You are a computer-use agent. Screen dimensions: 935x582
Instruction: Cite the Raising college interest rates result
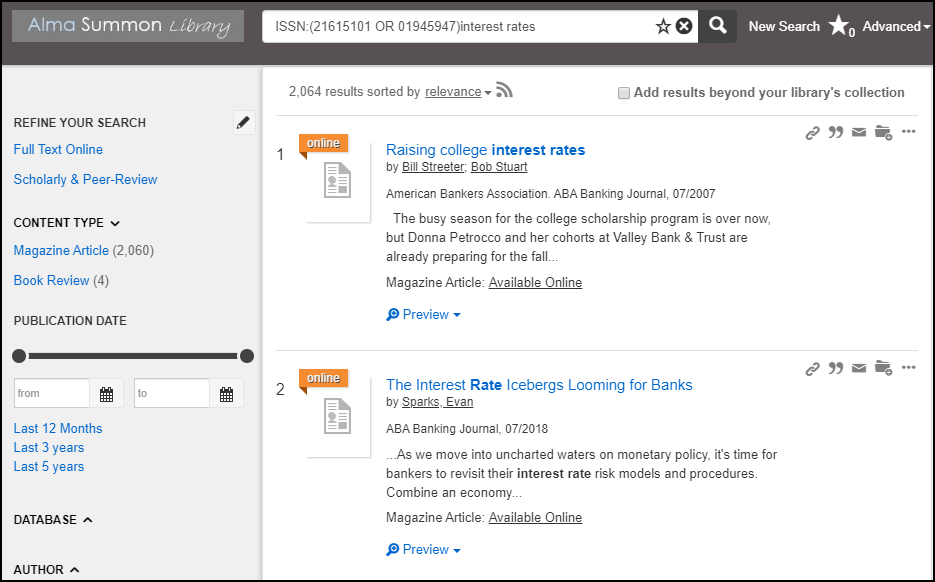click(x=836, y=132)
